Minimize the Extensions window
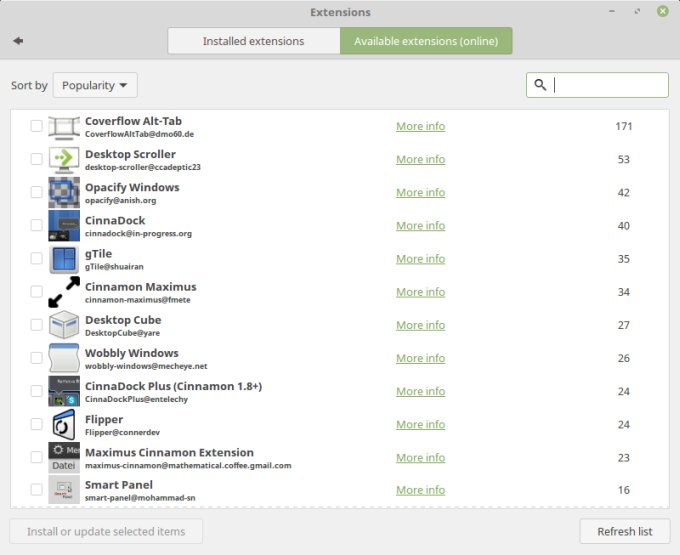Screen dimensions: 680x555 pos(612,11)
